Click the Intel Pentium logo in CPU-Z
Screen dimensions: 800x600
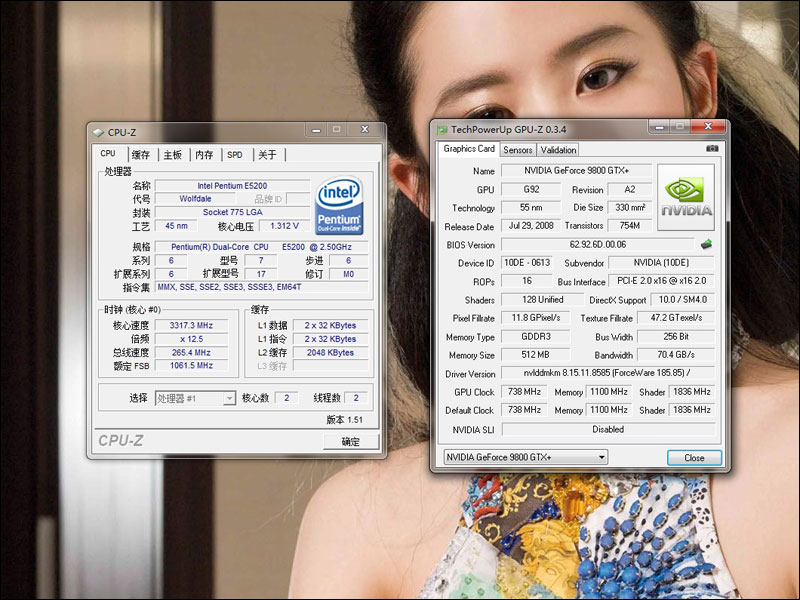339,206
